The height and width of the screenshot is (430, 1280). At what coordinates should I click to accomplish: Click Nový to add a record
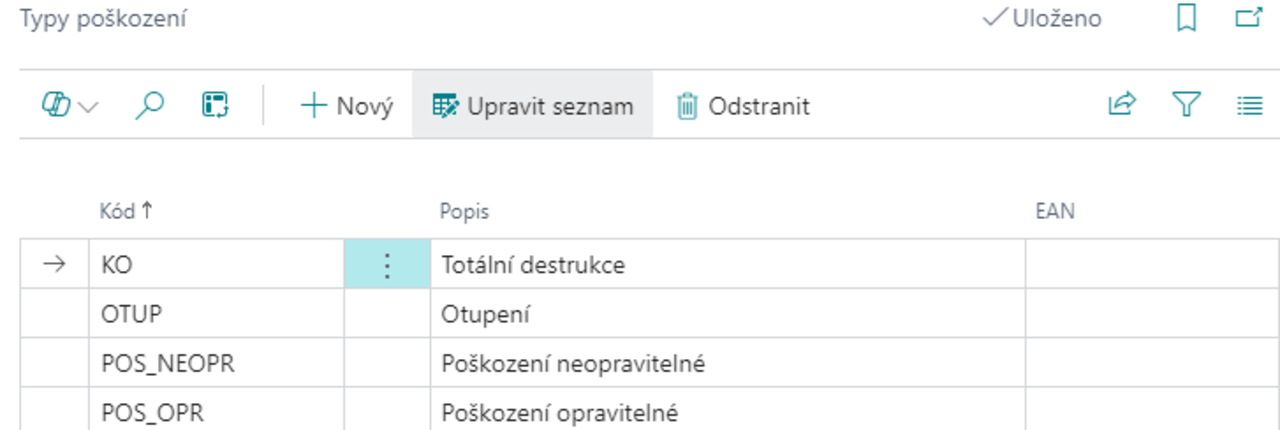click(347, 105)
